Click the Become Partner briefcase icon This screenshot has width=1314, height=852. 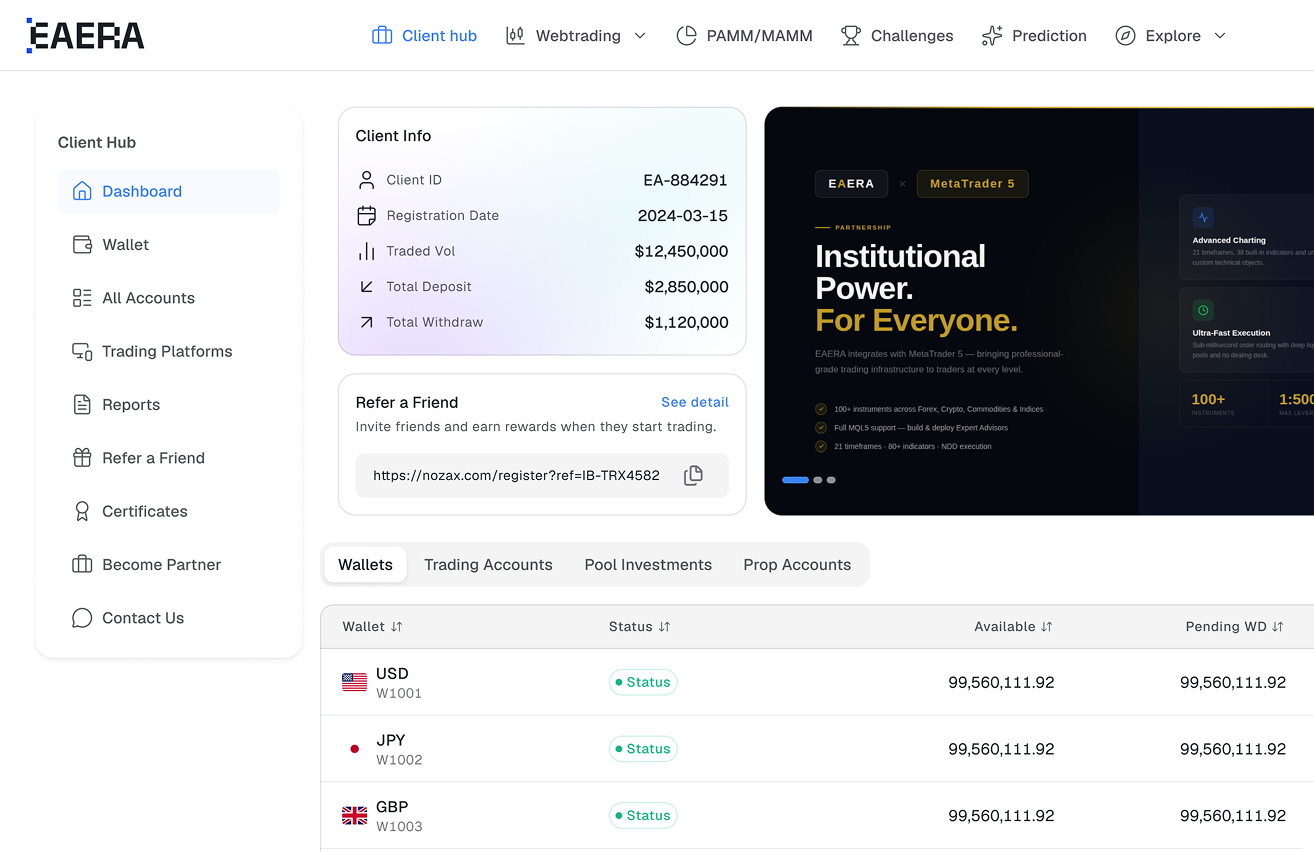[82, 564]
